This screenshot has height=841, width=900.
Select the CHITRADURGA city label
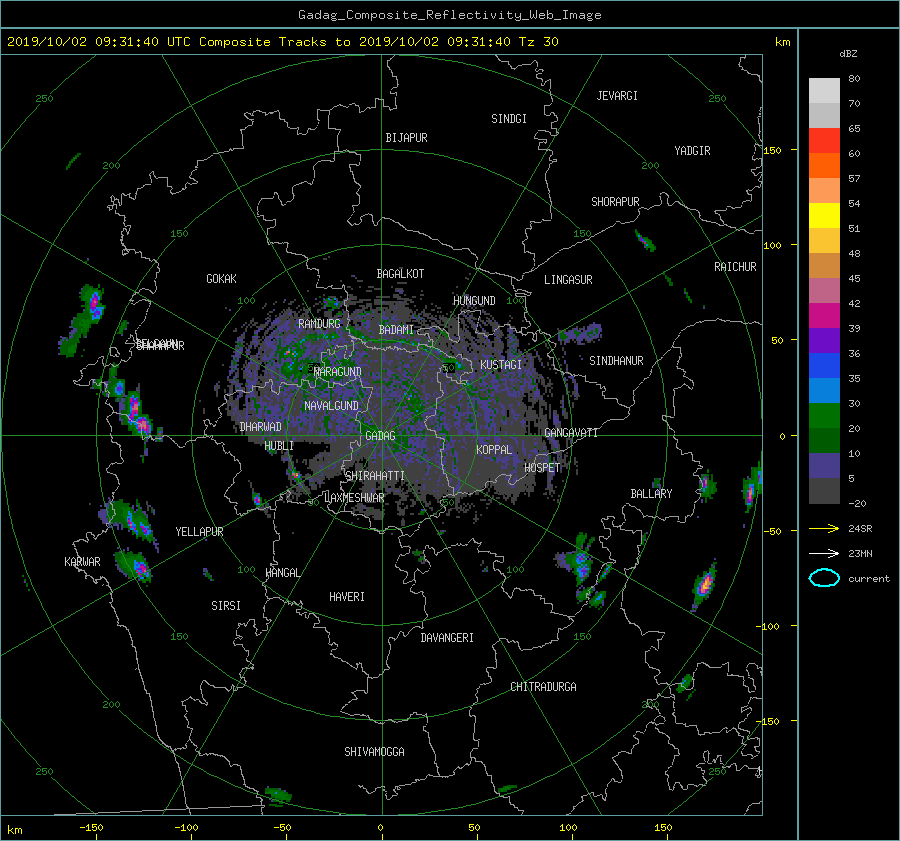point(544,687)
